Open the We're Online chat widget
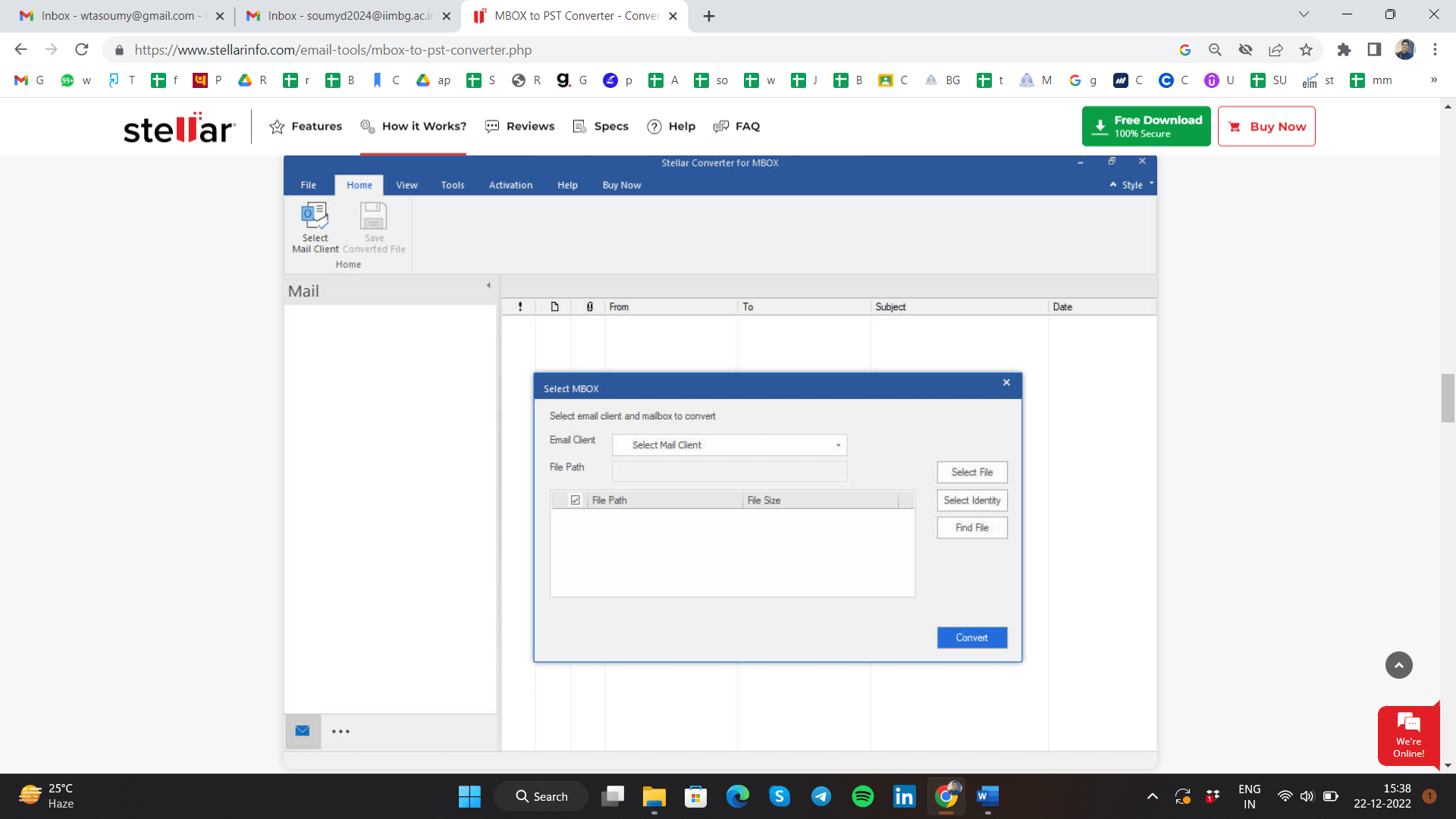The image size is (1456, 819). click(x=1408, y=735)
